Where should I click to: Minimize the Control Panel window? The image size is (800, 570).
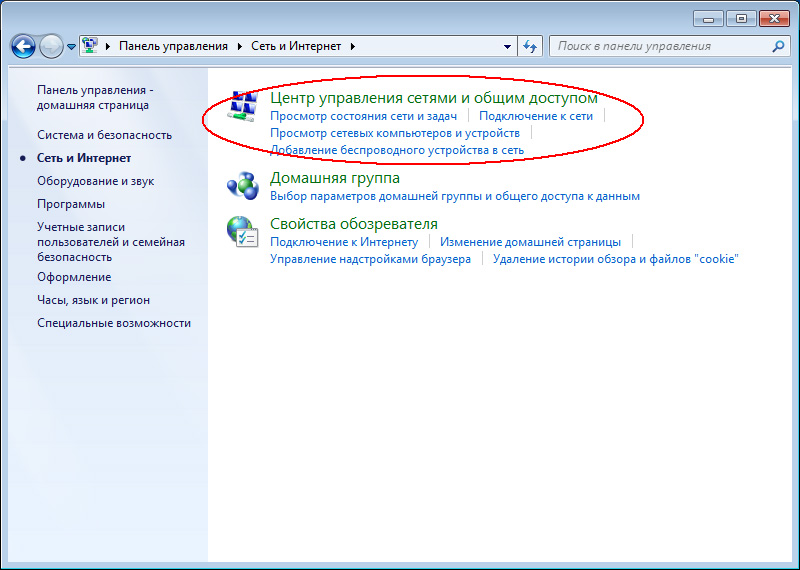click(708, 19)
